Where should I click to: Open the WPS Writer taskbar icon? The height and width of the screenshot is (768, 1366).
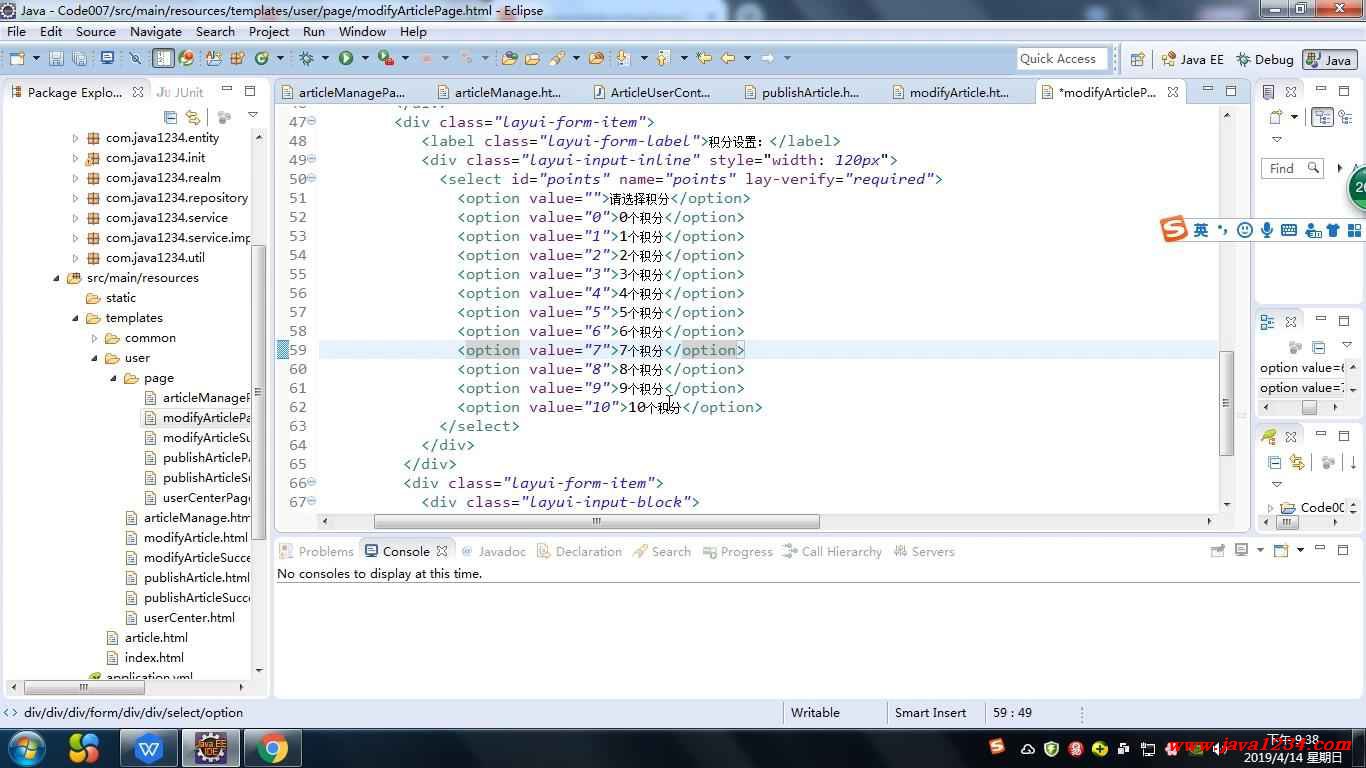pos(148,748)
